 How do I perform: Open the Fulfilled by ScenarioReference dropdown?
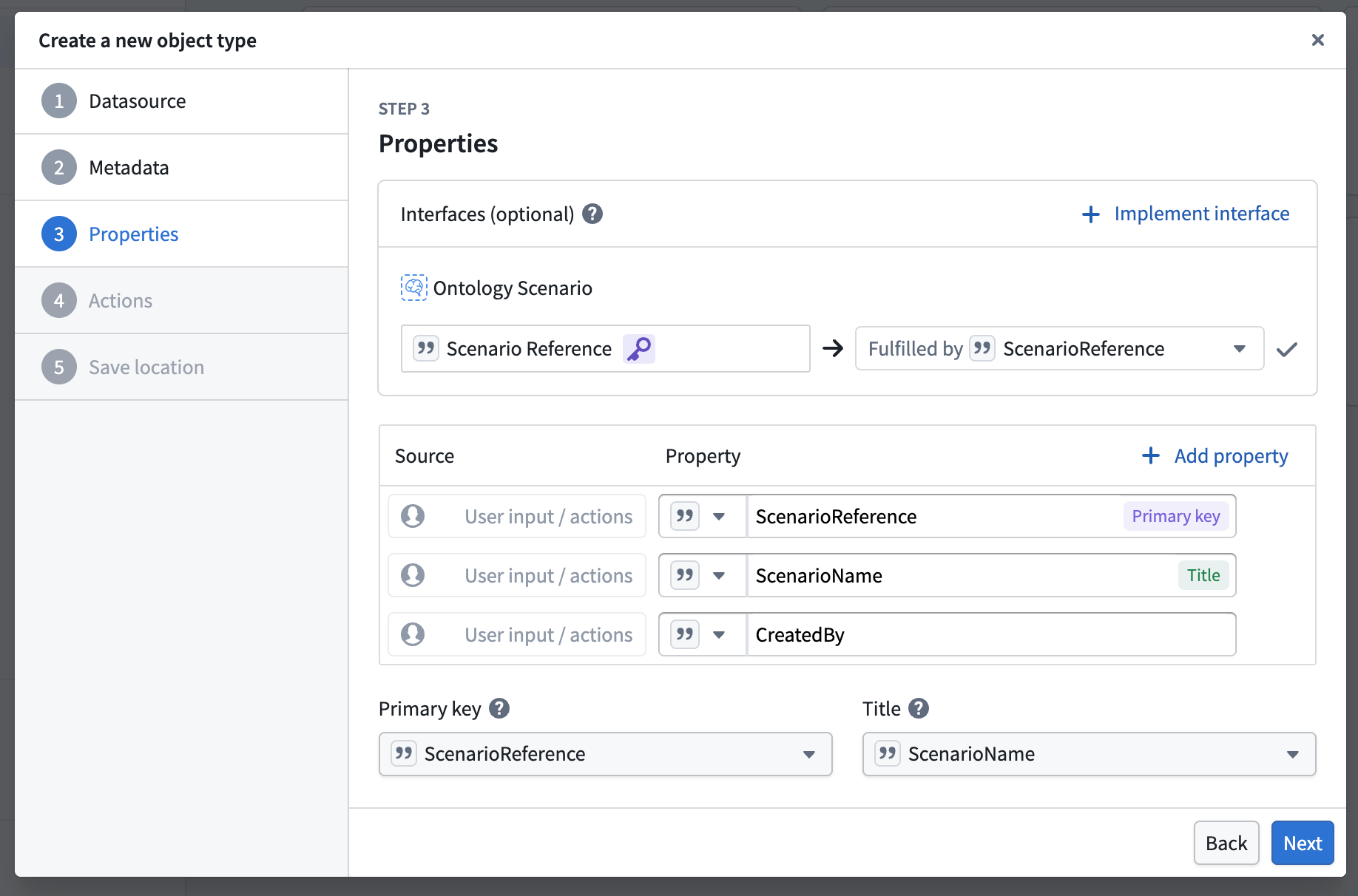pos(1059,348)
